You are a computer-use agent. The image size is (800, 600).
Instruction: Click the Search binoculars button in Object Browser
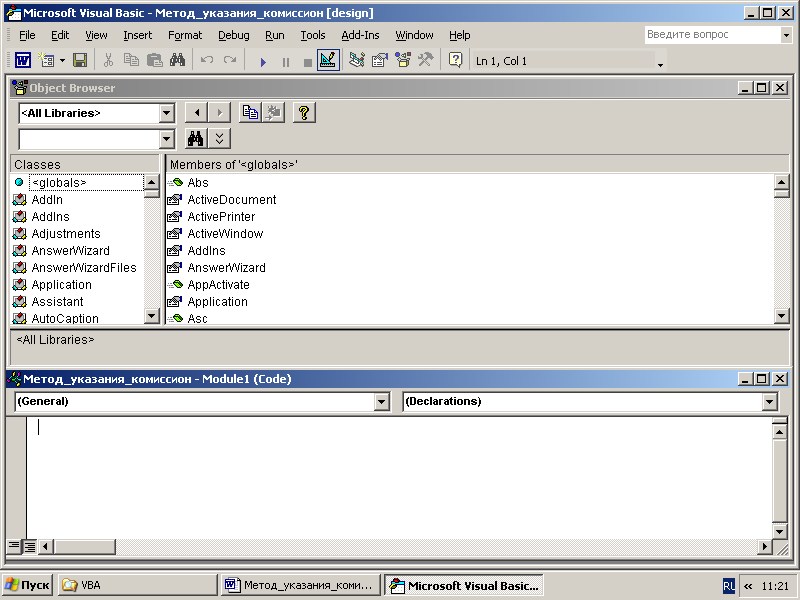[196, 138]
